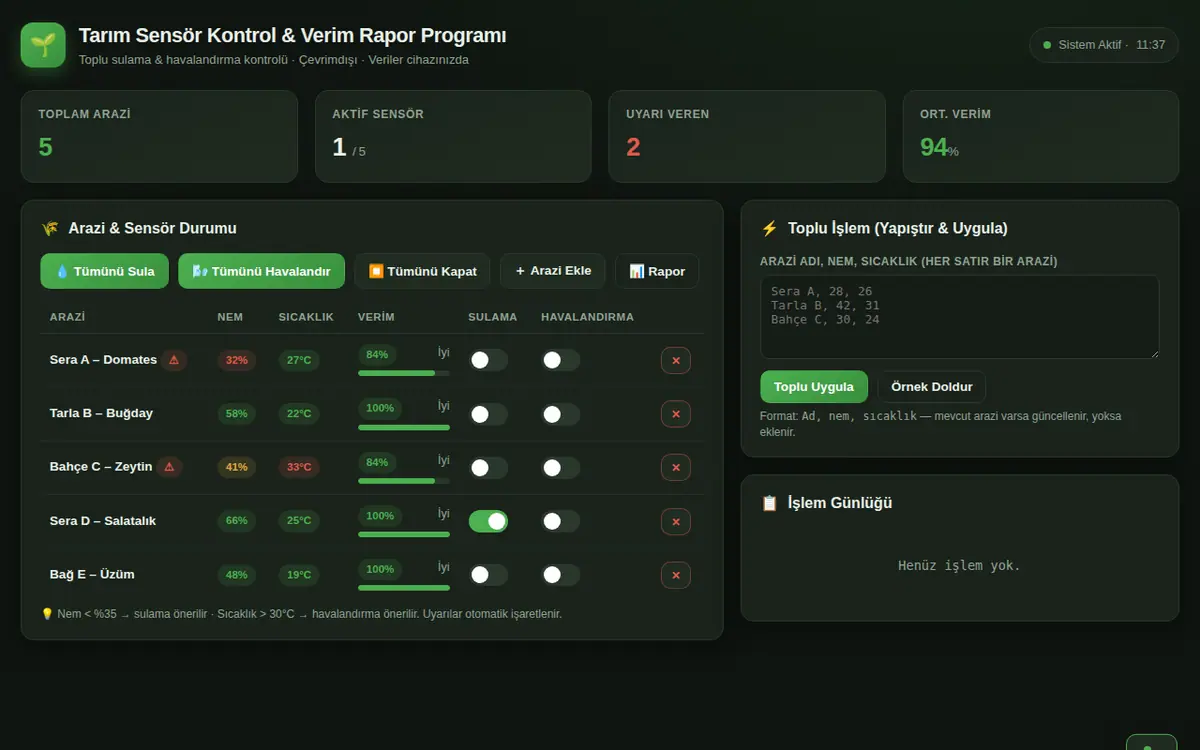
Task: Click the 'Henüz işlem yok.' log message
Action: (960, 566)
